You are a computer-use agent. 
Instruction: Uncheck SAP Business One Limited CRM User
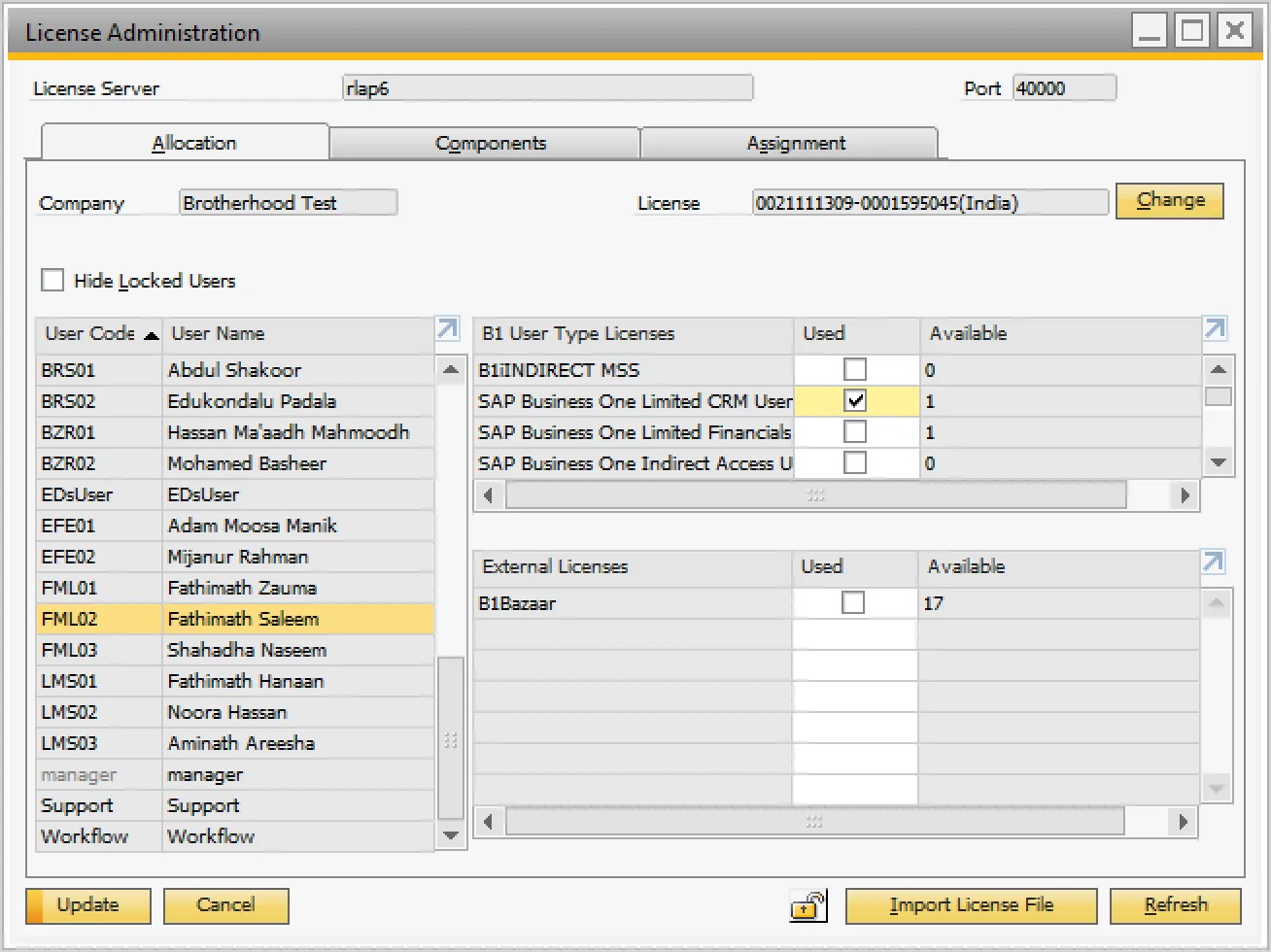coord(855,401)
